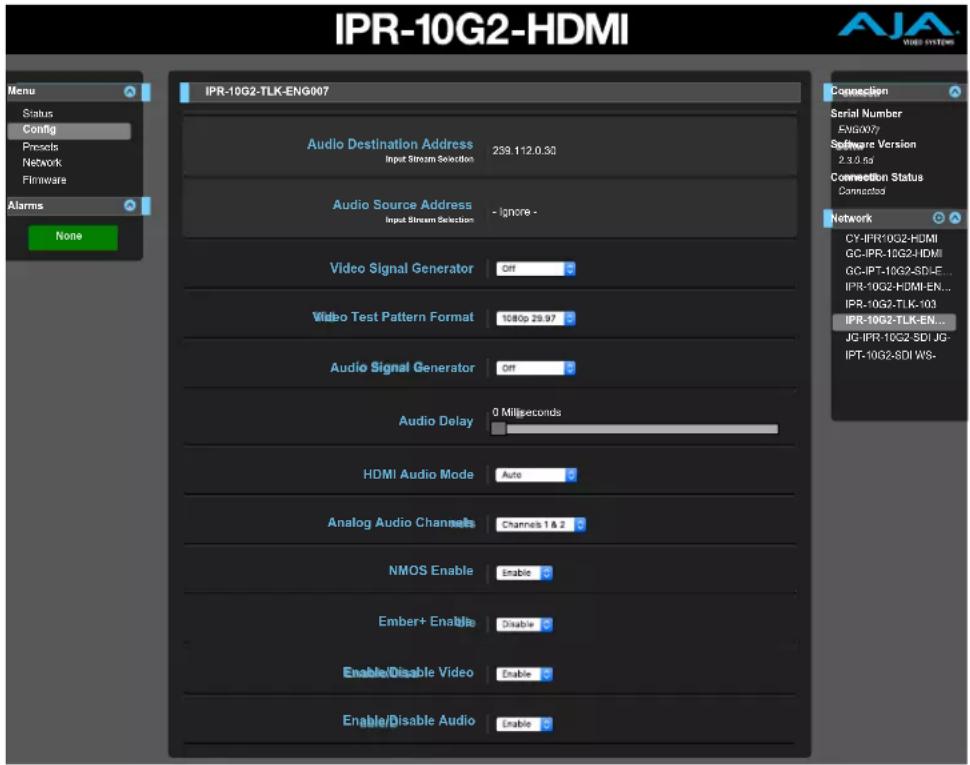Viewport: 970px width, 765px height.
Task: Open the Presets menu page
Action: [40, 147]
